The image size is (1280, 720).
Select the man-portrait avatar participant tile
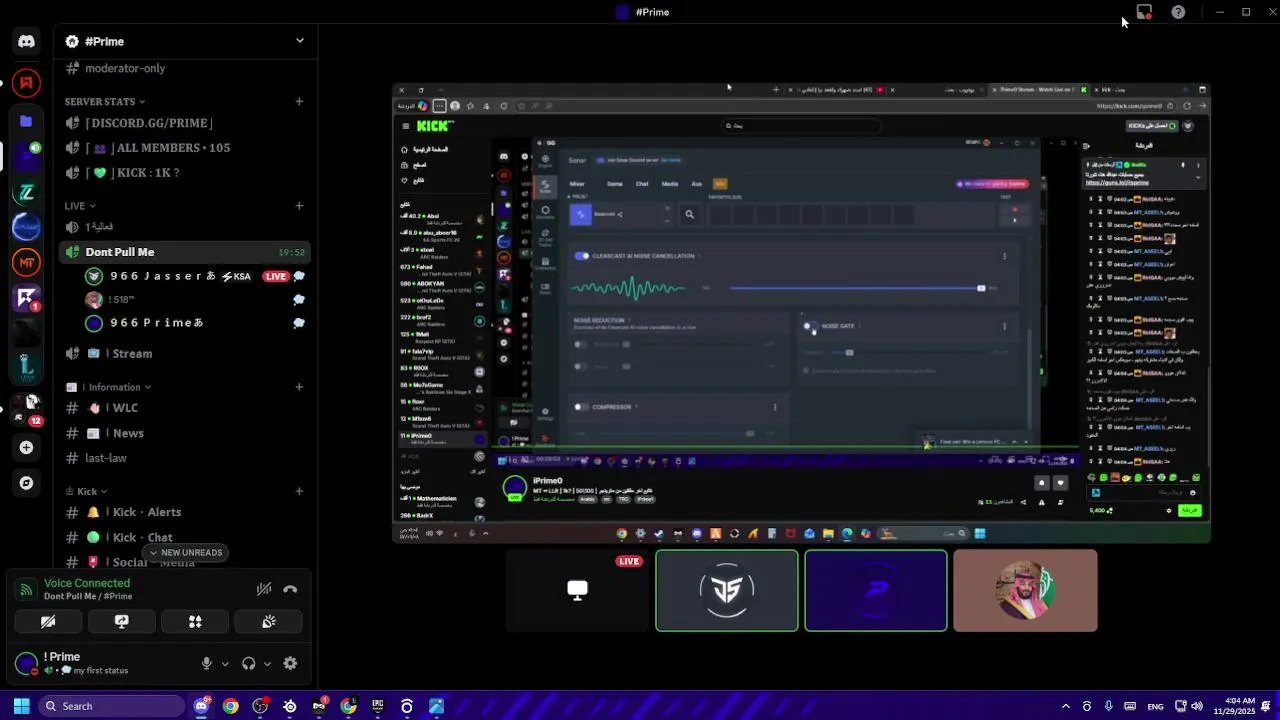[1025, 591]
